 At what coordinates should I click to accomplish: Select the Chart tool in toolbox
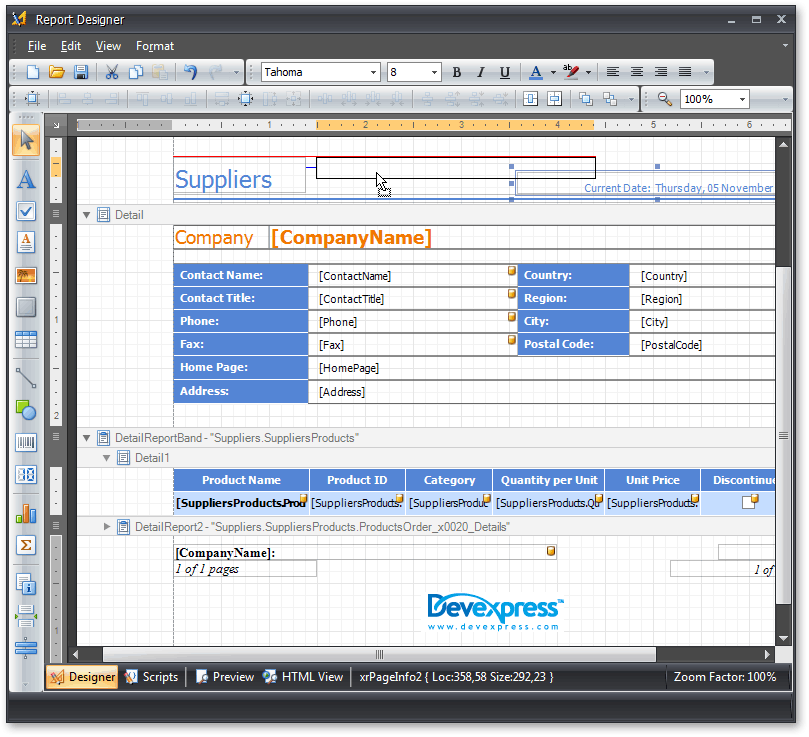(x=26, y=514)
